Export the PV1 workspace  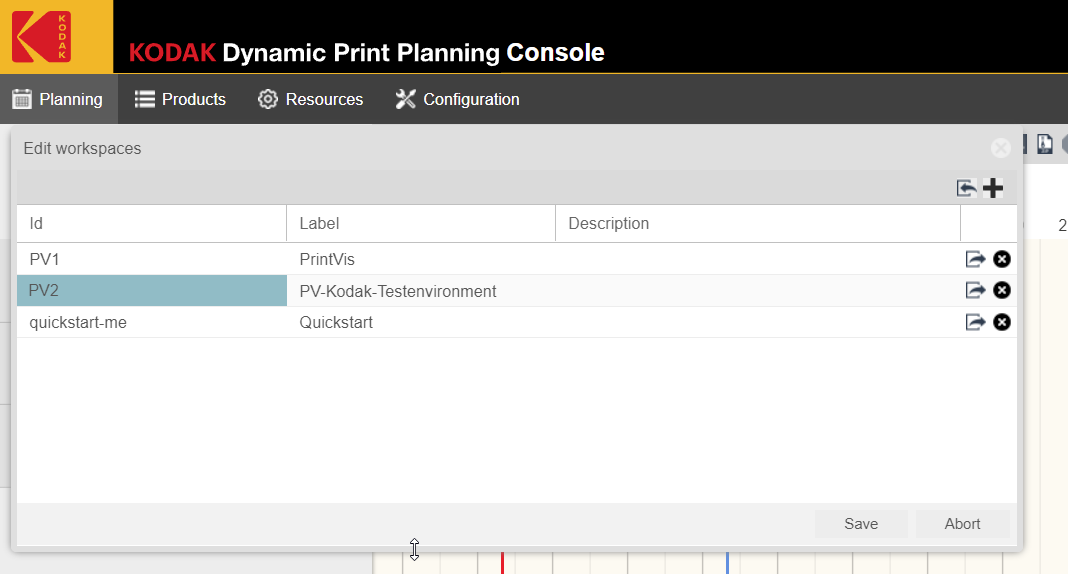point(975,260)
